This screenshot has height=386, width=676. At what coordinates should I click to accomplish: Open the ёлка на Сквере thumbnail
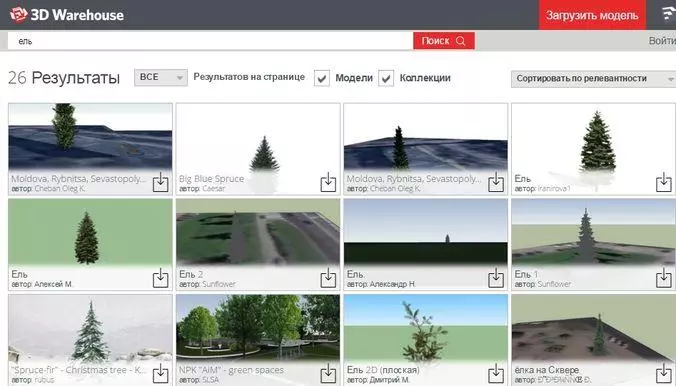click(x=593, y=329)
